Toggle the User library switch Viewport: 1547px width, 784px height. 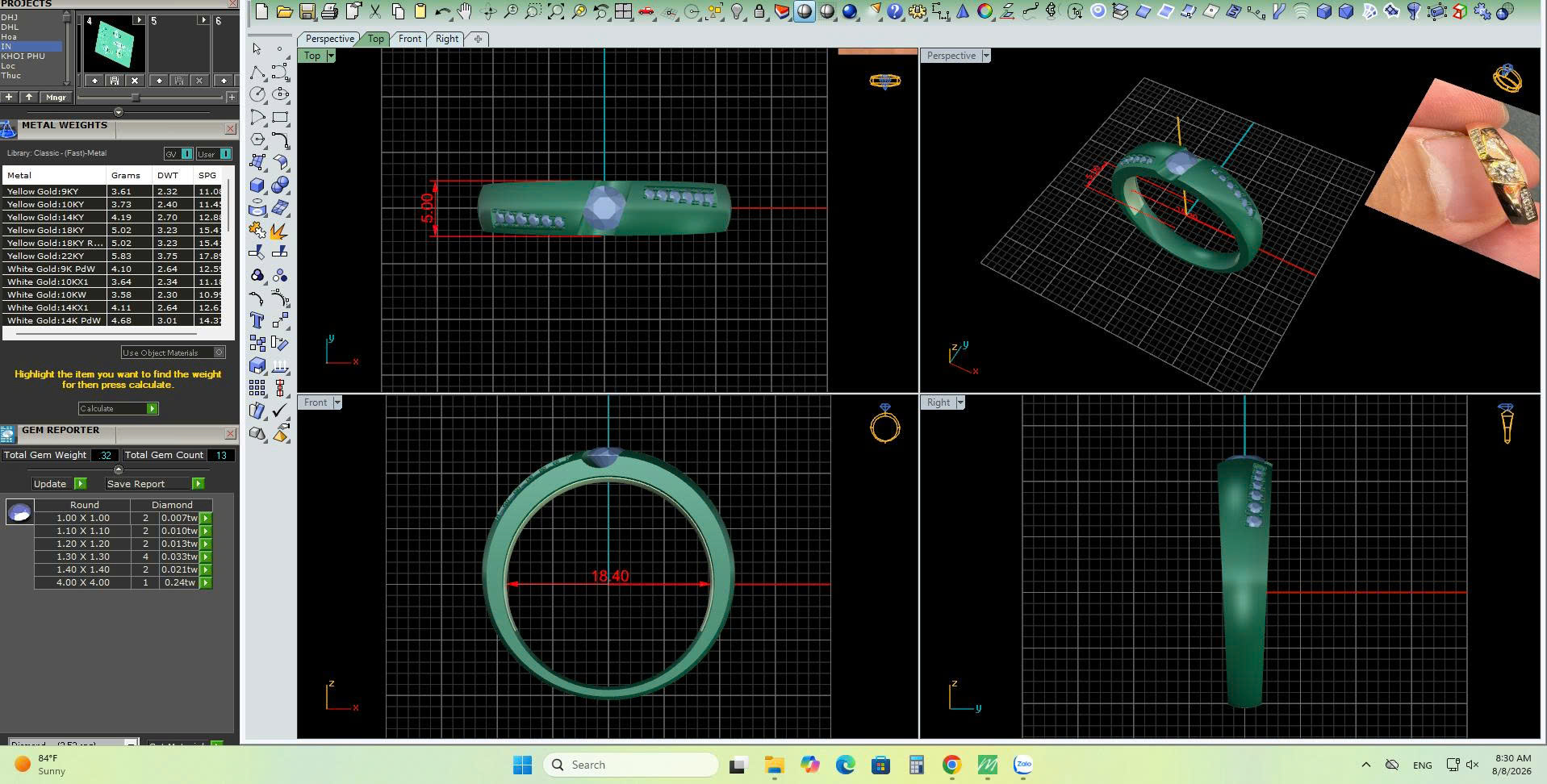point(214,153)
